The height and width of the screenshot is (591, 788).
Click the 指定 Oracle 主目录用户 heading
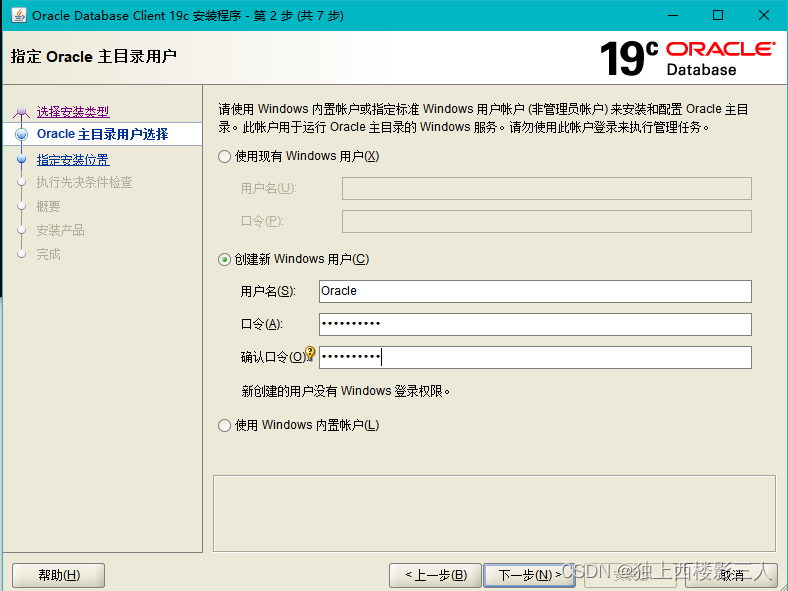click(x=93, y=56)
